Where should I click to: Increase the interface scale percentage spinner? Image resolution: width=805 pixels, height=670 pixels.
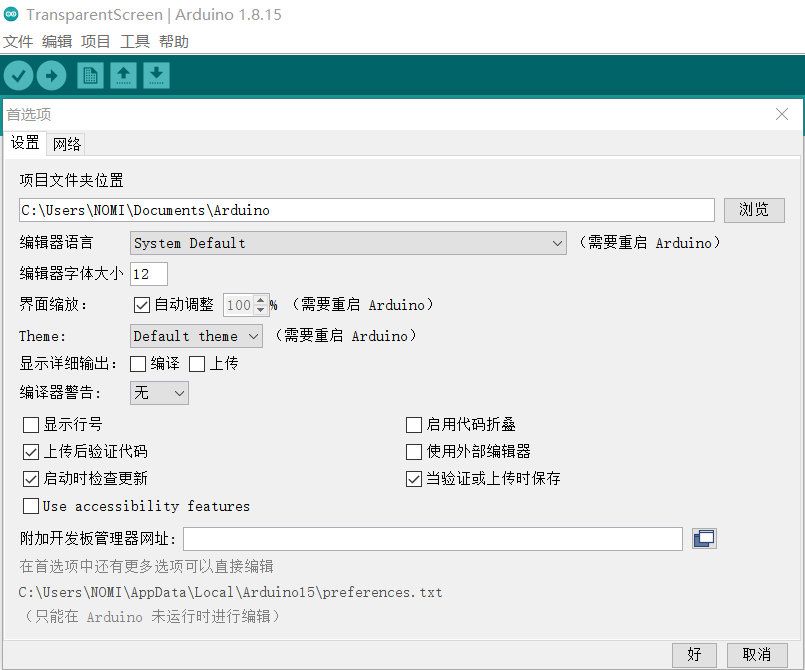pos(261,300)
